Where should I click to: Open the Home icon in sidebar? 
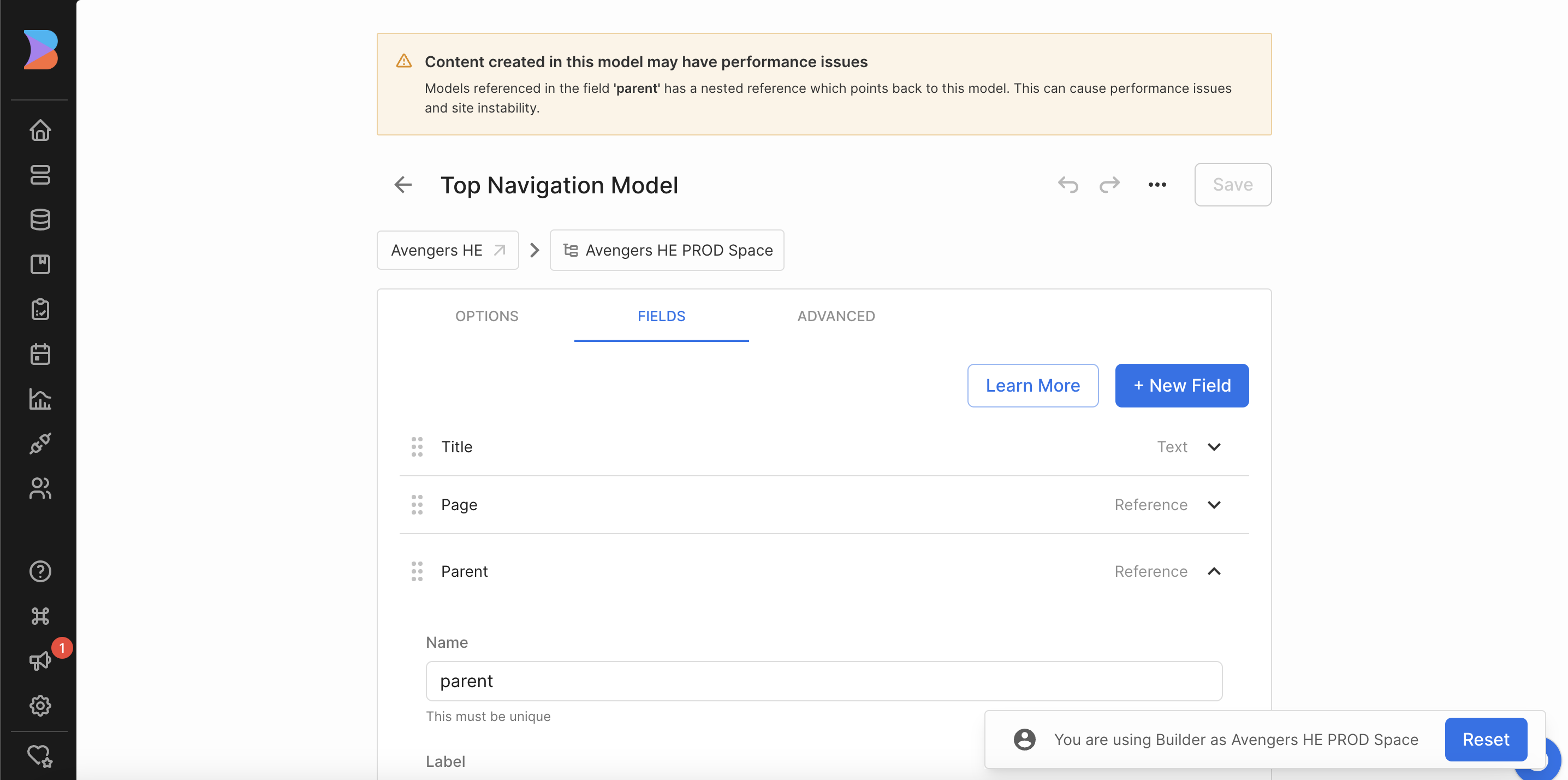40,129
